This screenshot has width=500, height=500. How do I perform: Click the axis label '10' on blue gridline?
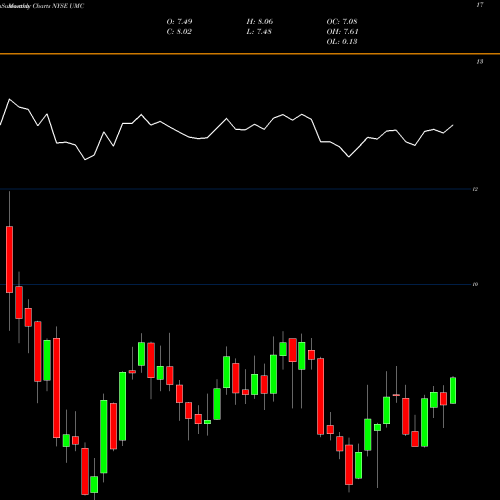point(475,284)
